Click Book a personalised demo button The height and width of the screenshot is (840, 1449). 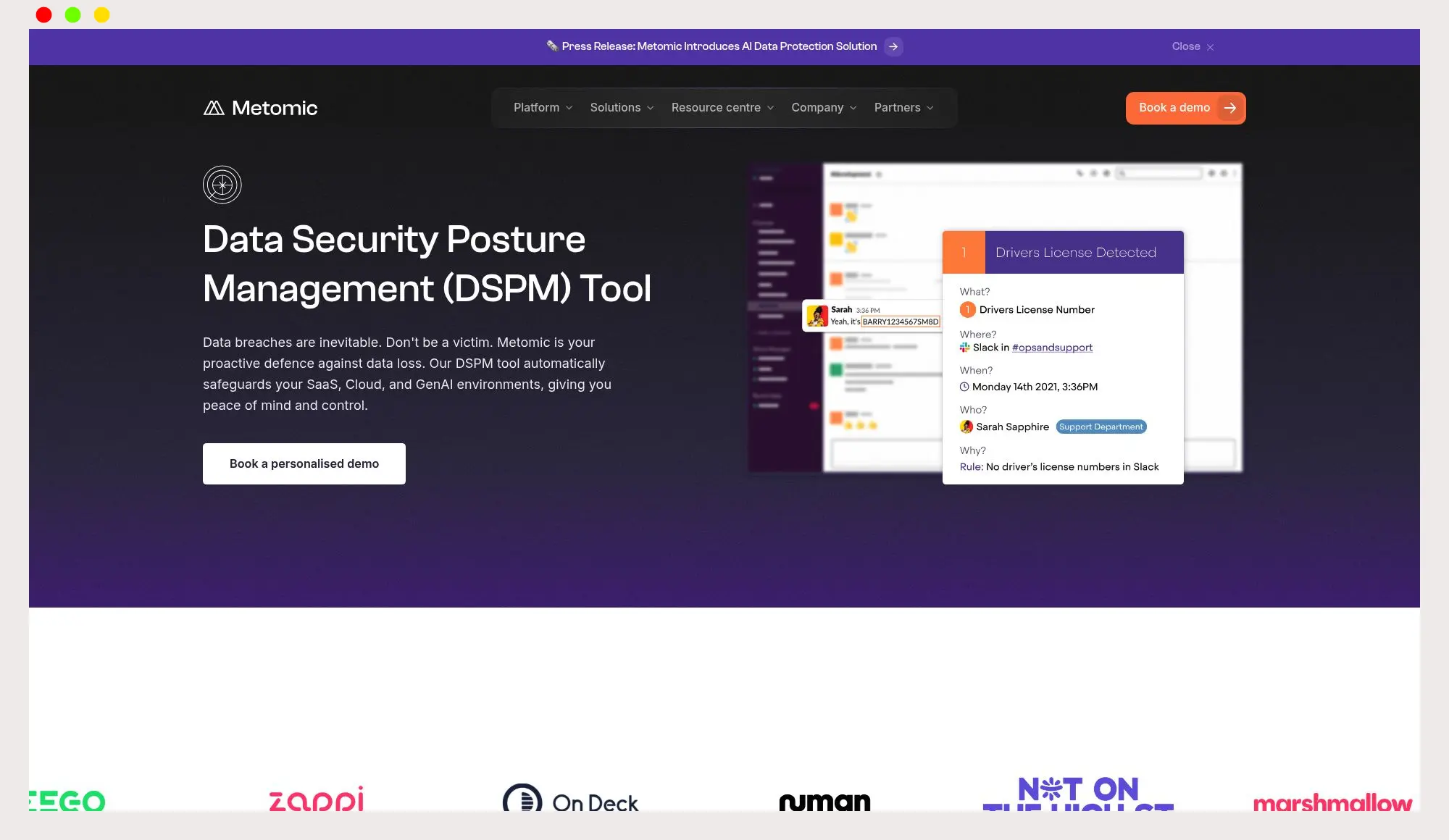304,463
